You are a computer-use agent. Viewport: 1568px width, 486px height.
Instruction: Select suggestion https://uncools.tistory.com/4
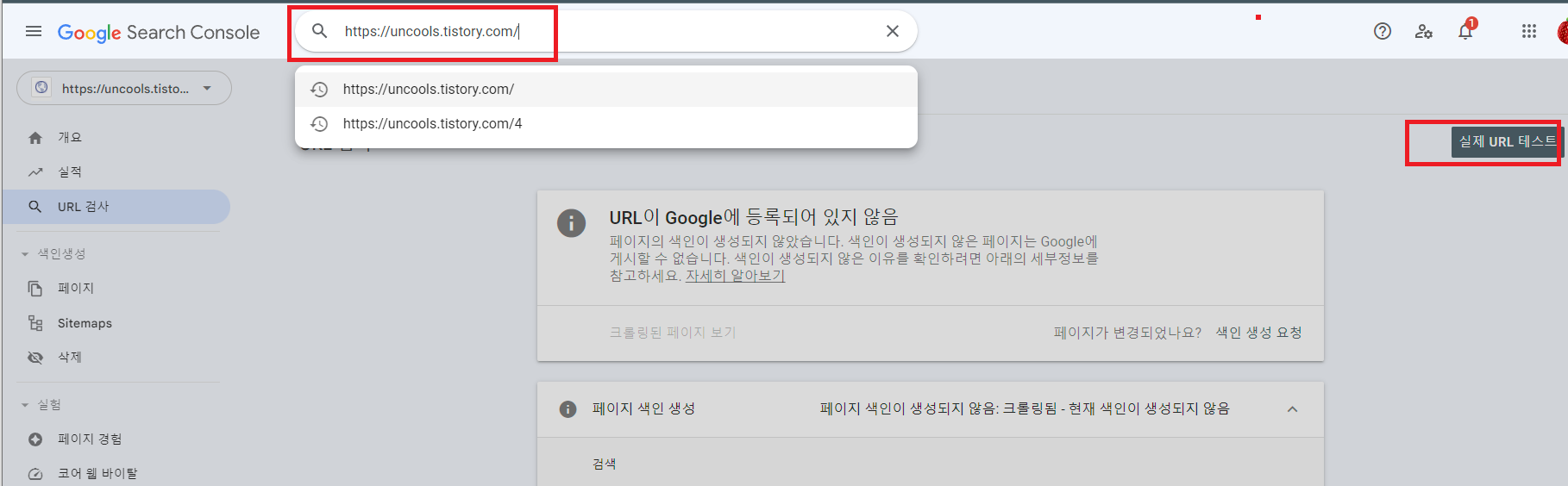(606, 123)
